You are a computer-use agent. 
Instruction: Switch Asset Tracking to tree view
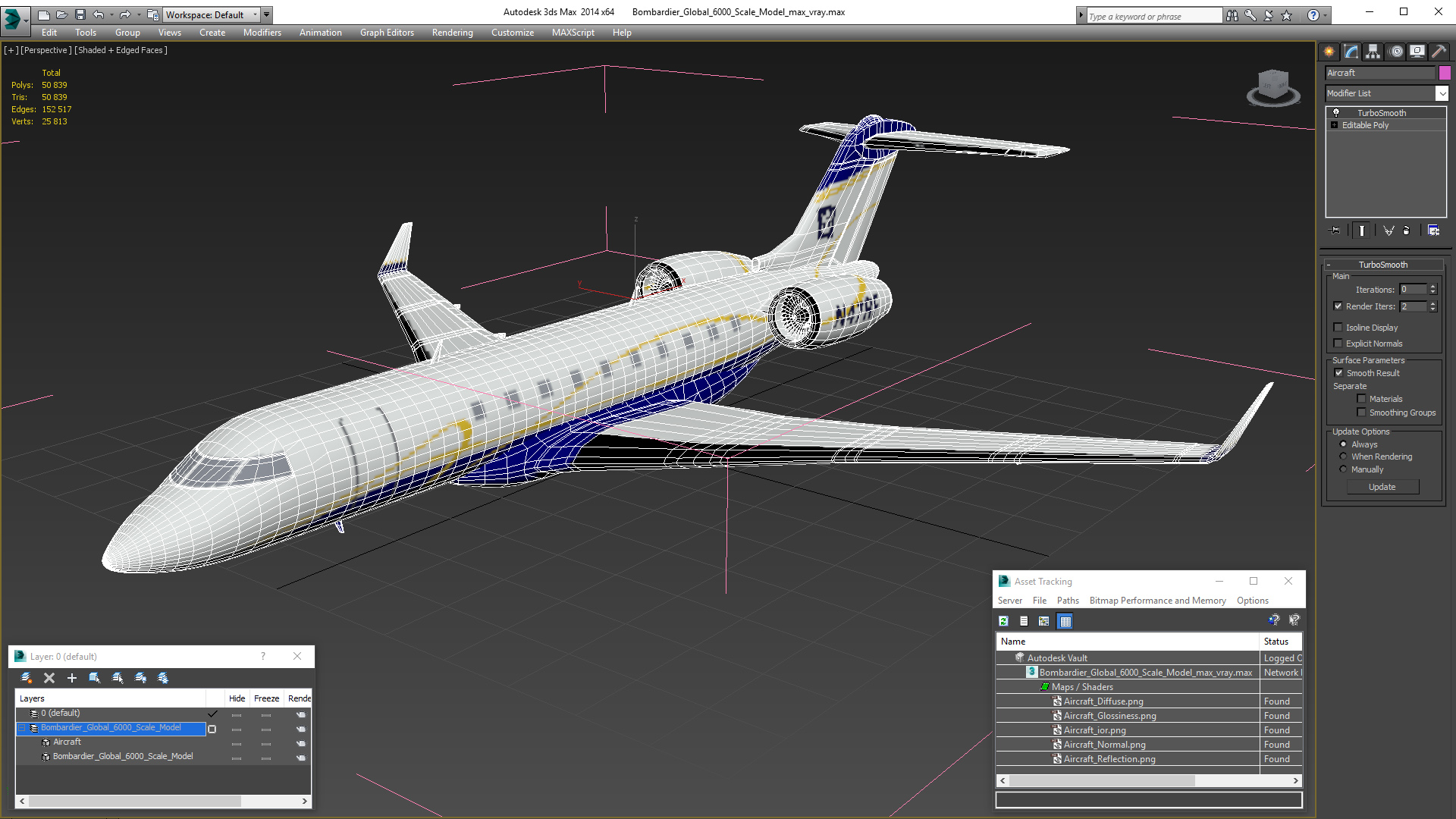click(x=1044, y=621)
